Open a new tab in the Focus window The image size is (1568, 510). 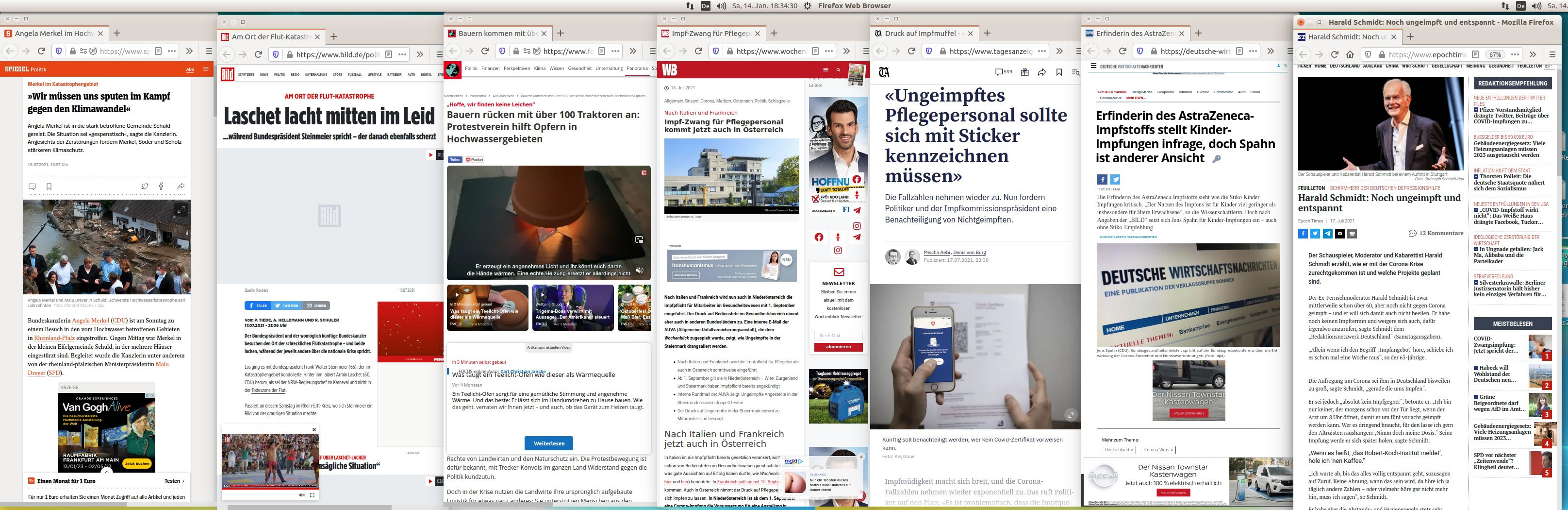pos(561,34)
